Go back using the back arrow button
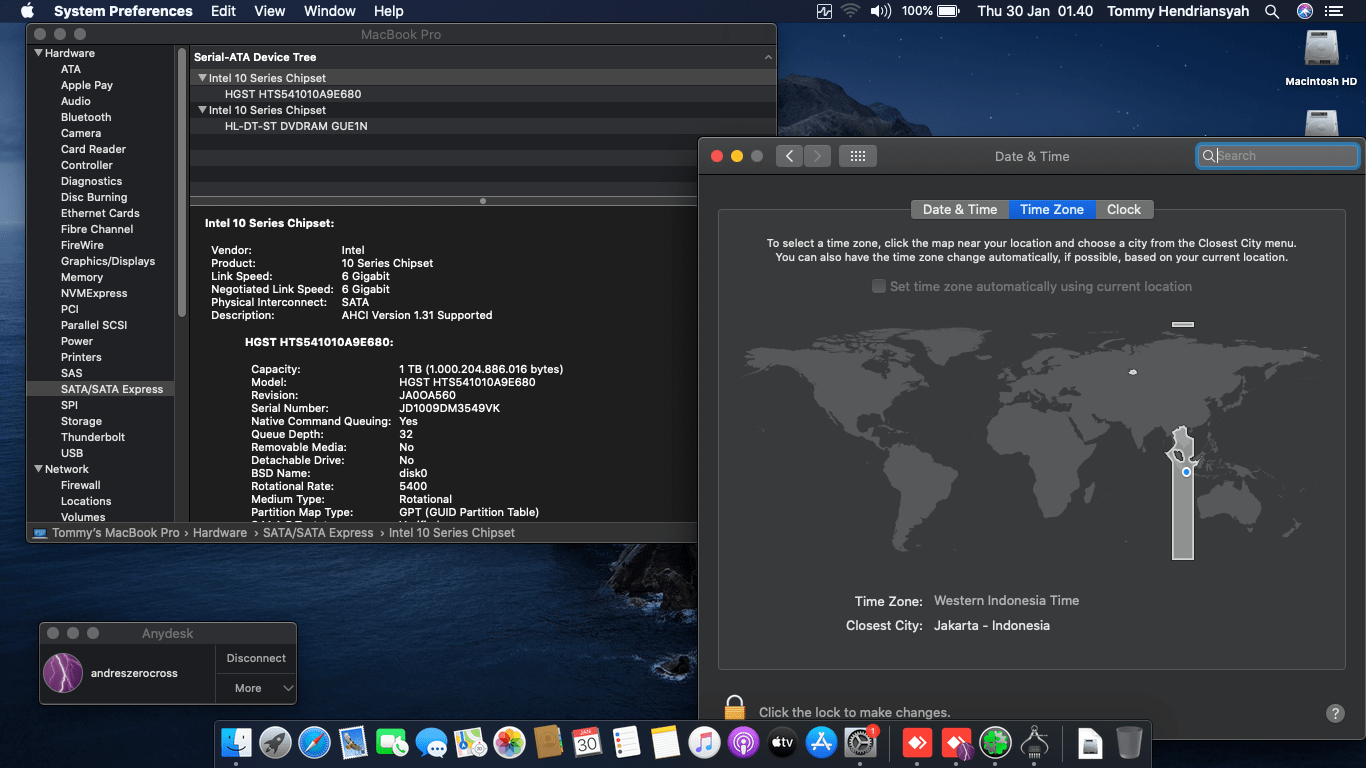 click(789, 156)
